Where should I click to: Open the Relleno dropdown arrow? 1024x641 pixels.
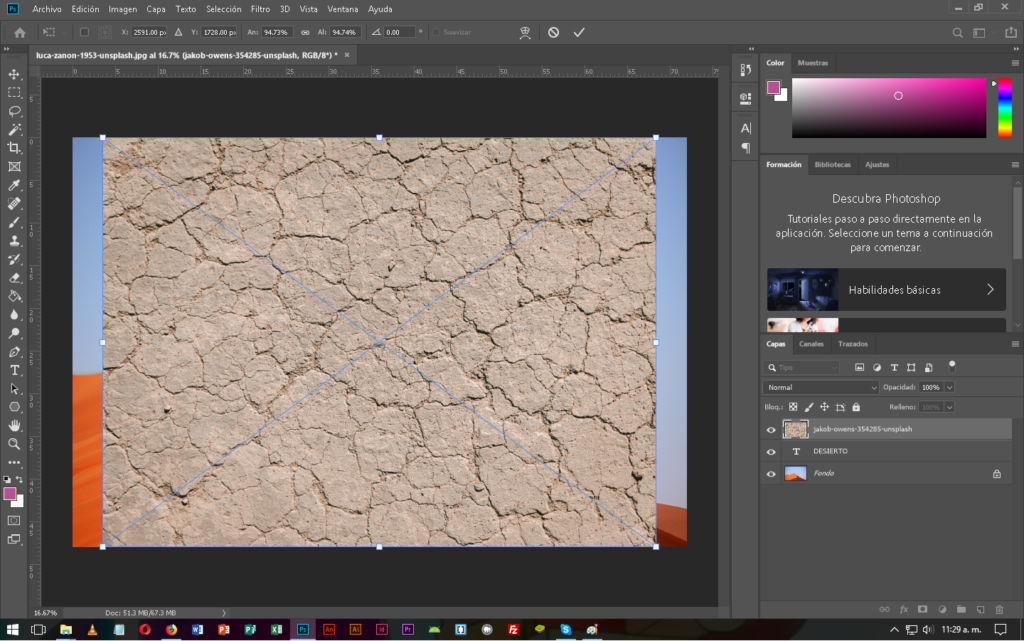[950, 407]
